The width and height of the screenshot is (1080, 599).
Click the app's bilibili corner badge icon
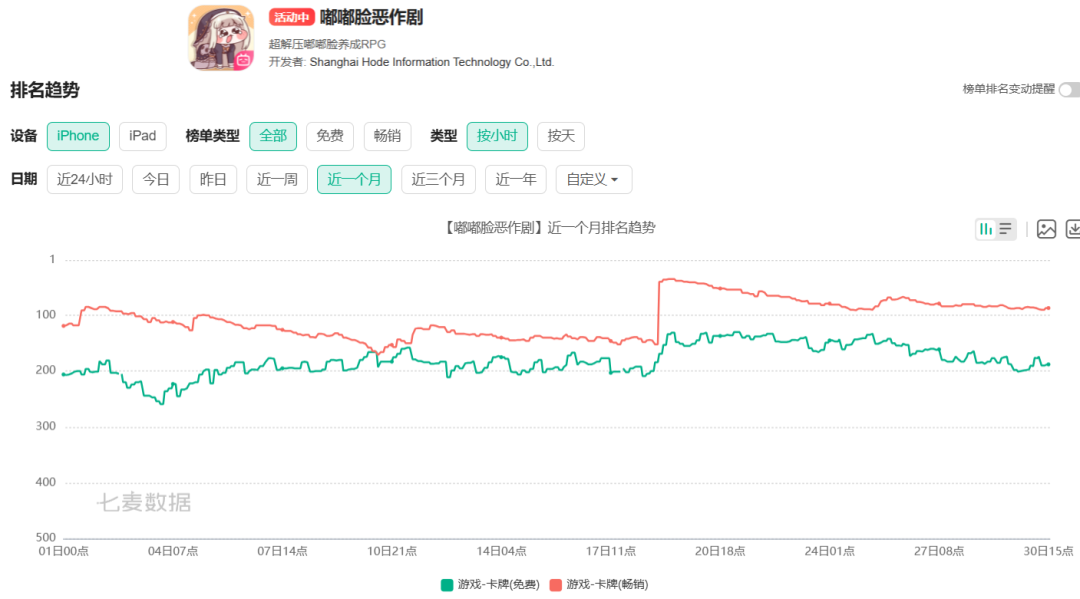pos(243,61)
